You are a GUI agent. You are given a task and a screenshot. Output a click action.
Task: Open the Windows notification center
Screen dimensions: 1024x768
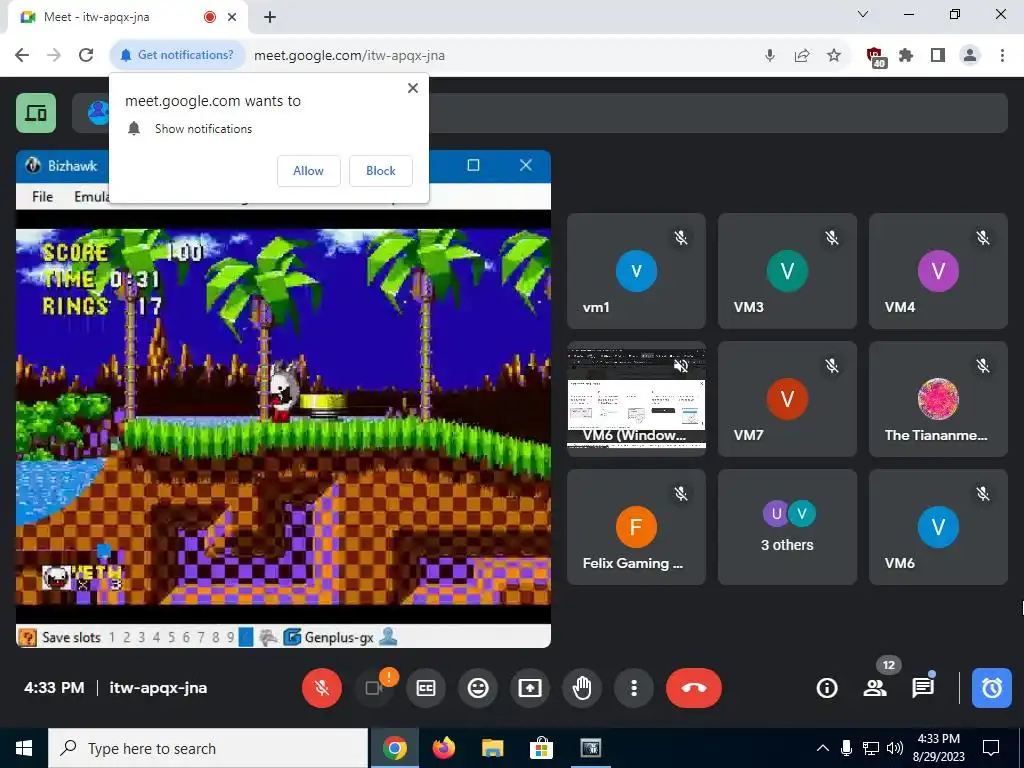(x=991, y=748)
